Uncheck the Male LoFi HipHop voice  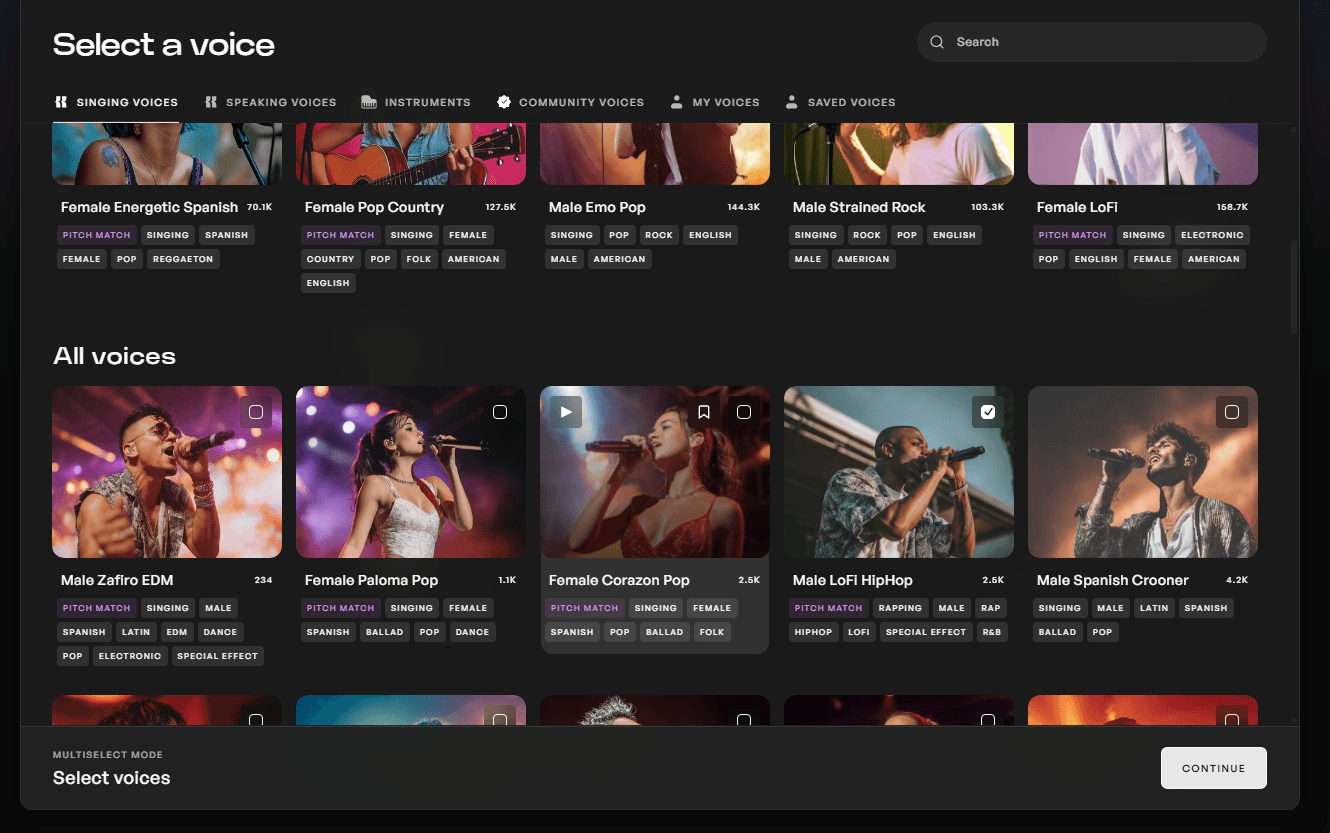(x=987, y=411)
